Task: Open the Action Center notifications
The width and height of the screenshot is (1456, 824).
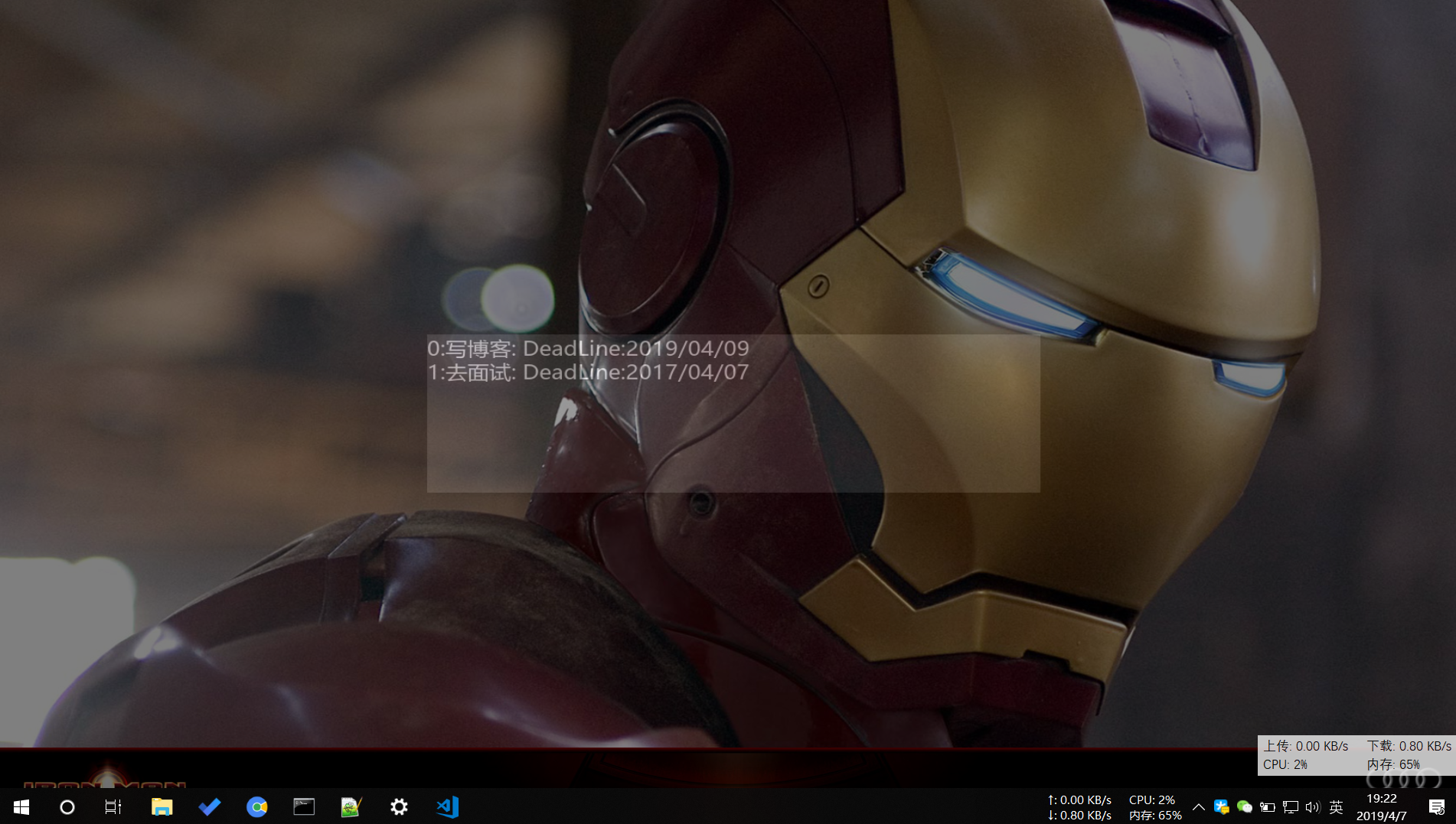Action: click(x=1437, y=806)
